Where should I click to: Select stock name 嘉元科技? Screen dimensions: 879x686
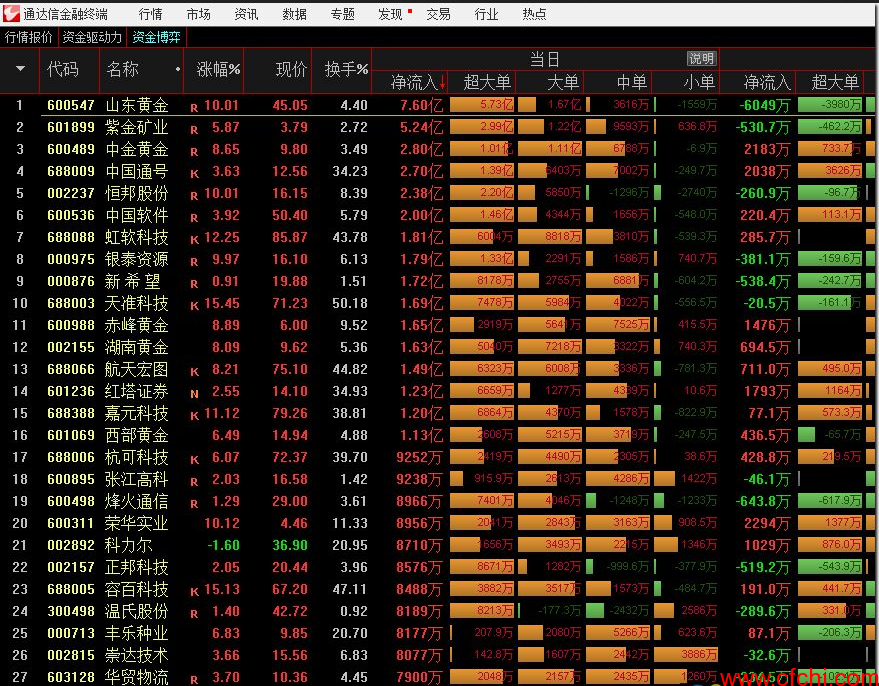coord(137,413)
